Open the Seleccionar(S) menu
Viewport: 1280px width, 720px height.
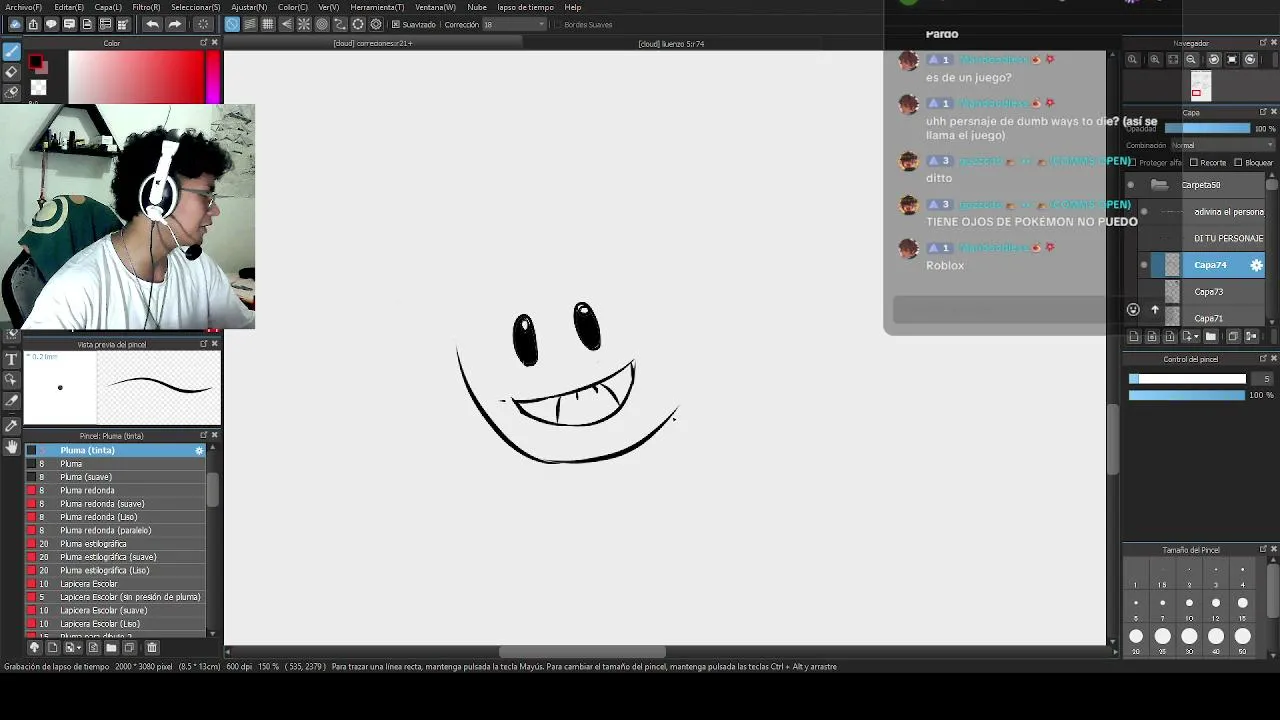coord(195,7)
